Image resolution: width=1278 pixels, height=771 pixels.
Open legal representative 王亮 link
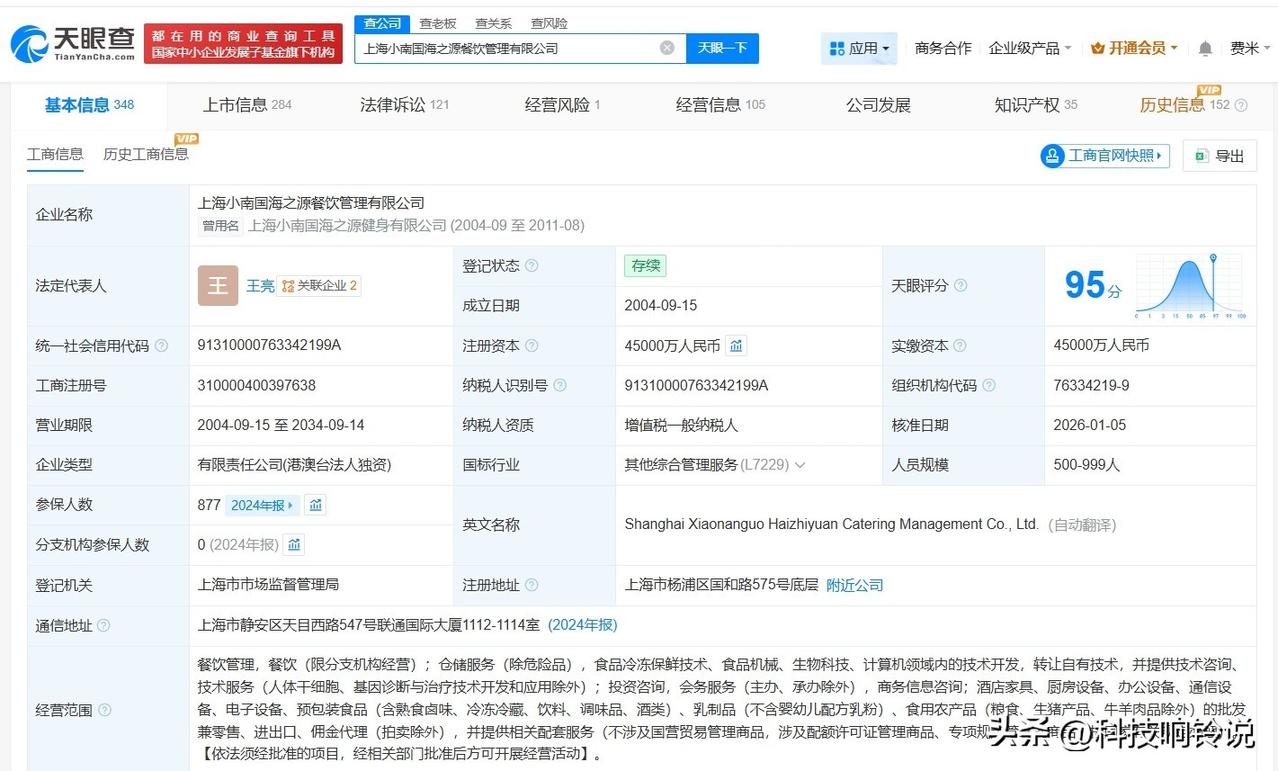tap(260, 286)
